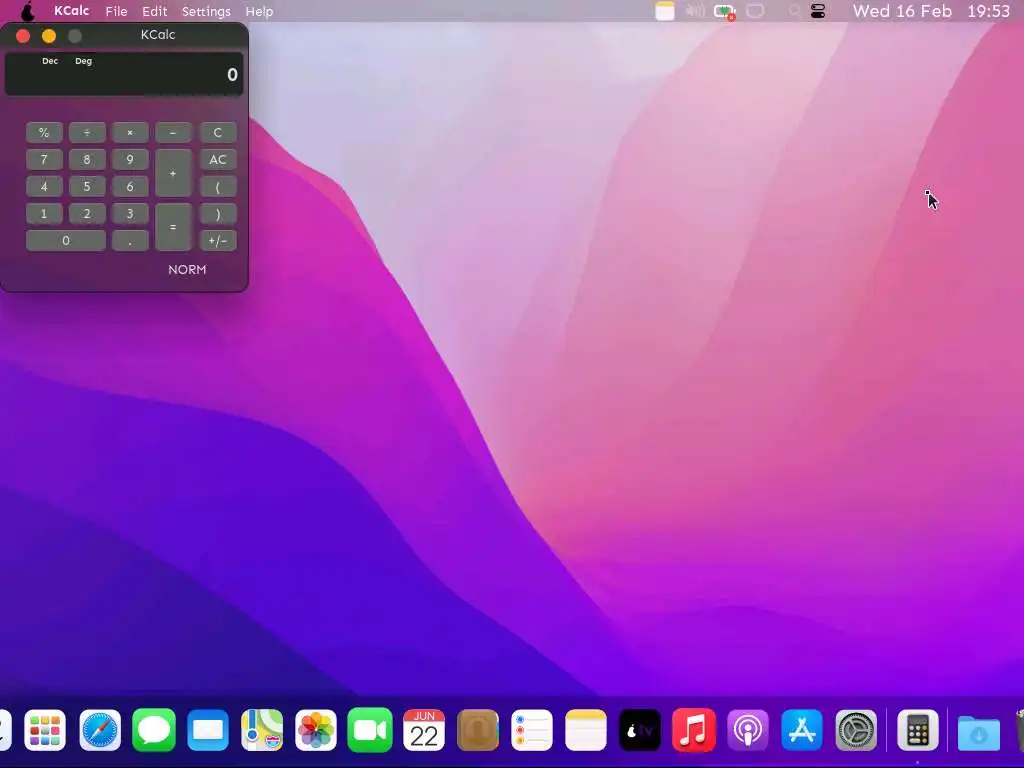
Task: Open the Settings menu
Action: (x=206, y=11)
